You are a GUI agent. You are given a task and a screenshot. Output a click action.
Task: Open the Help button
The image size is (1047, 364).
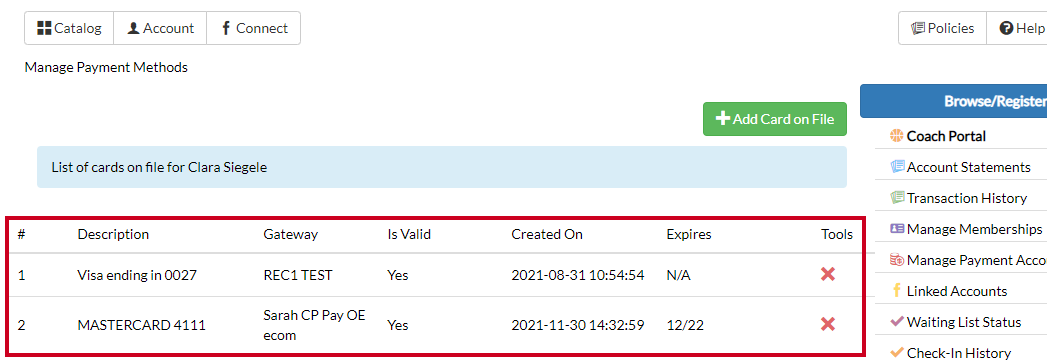[x=1017, y=28]
